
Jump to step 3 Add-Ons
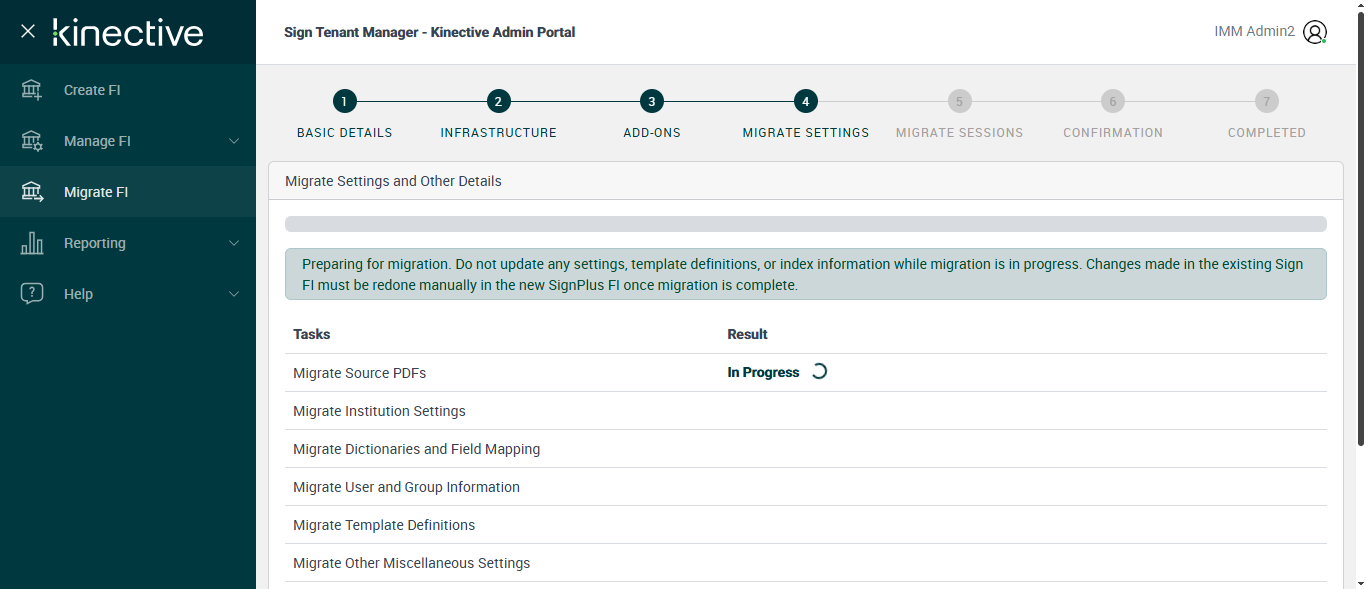(x=651, y=101)
